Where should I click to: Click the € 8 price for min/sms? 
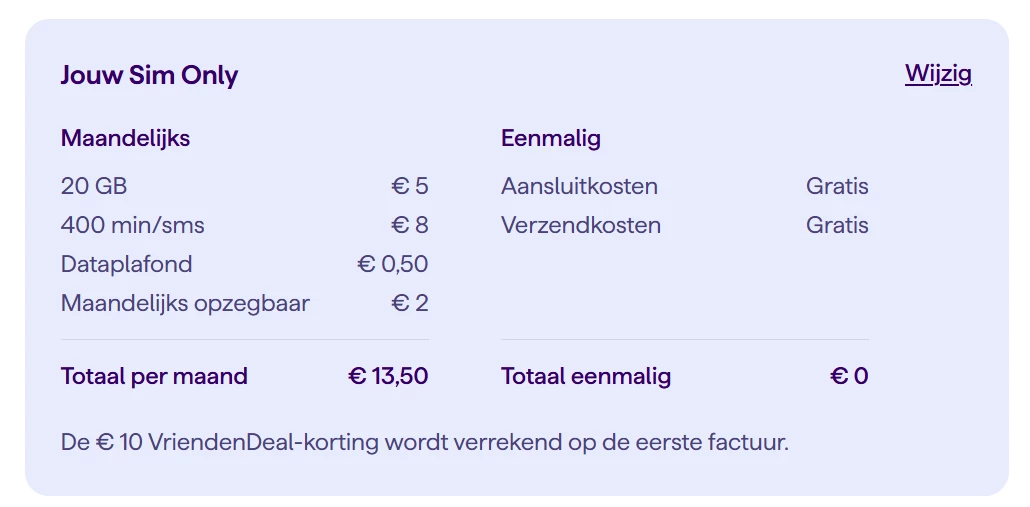[x=410, y=225]
